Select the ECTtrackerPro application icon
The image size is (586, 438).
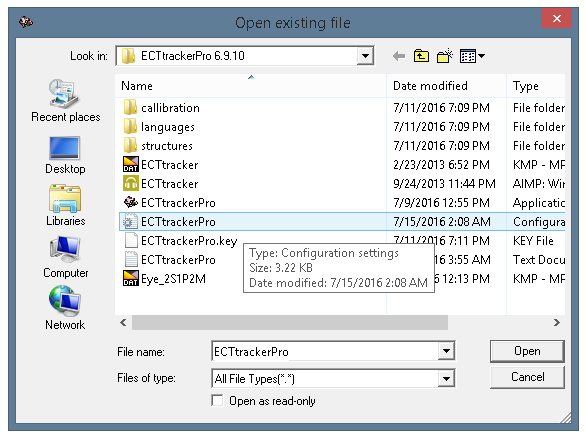130,202
